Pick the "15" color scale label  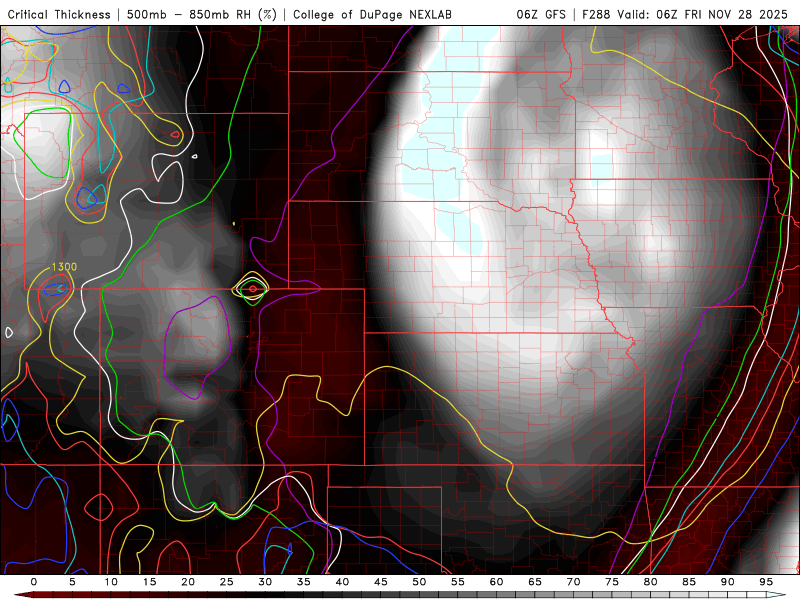149,582
